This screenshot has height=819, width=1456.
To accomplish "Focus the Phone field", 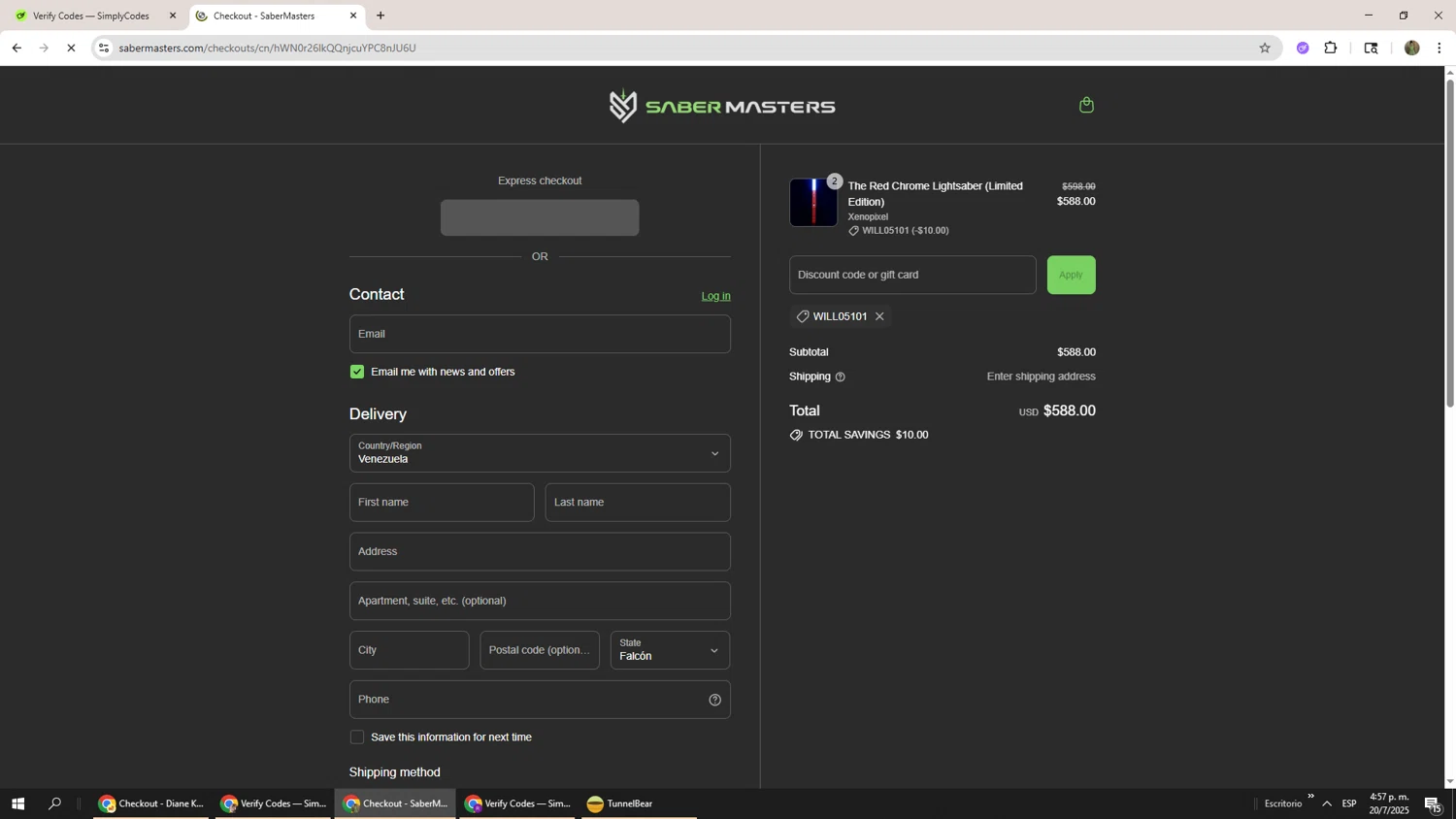I will point(540,700).
